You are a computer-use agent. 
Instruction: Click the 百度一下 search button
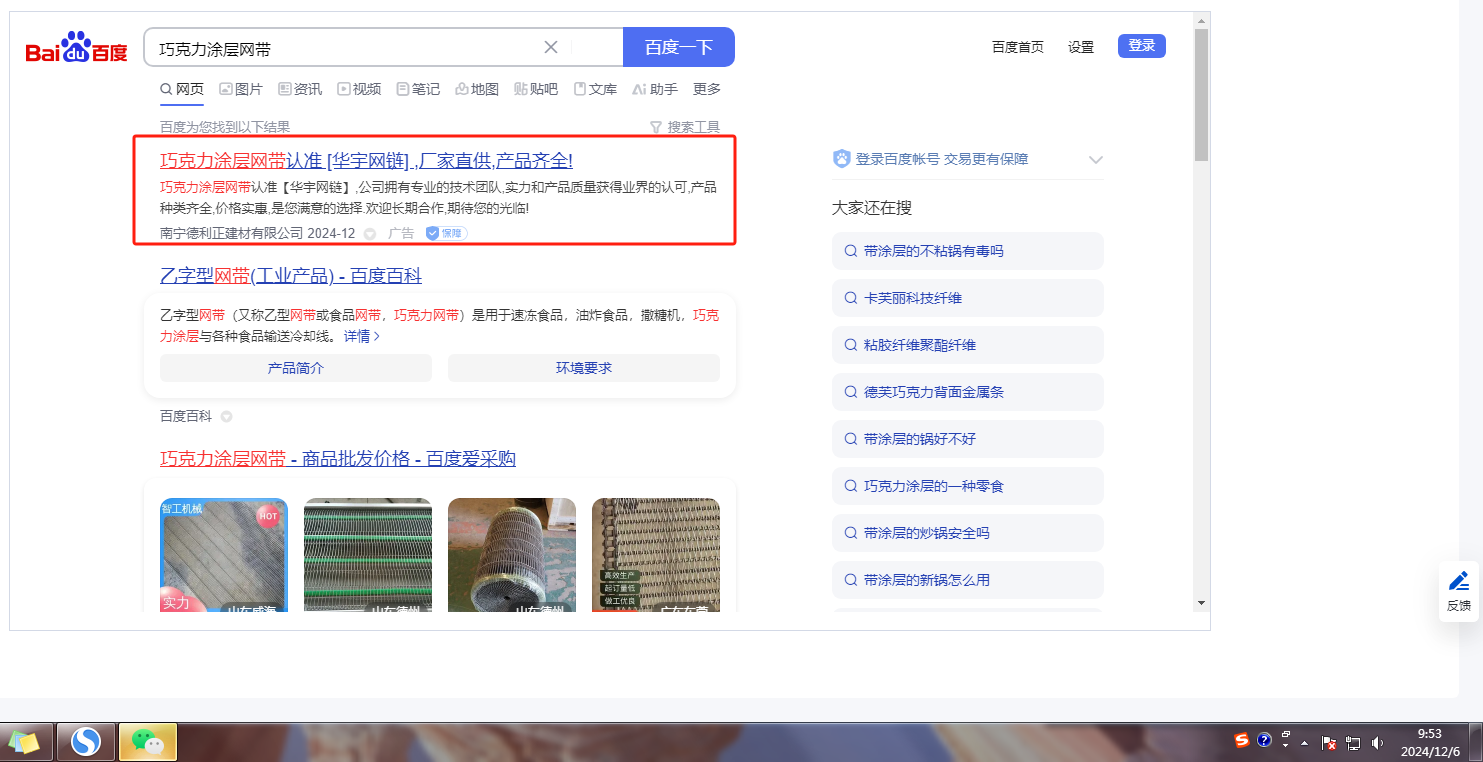coord(679,47)
